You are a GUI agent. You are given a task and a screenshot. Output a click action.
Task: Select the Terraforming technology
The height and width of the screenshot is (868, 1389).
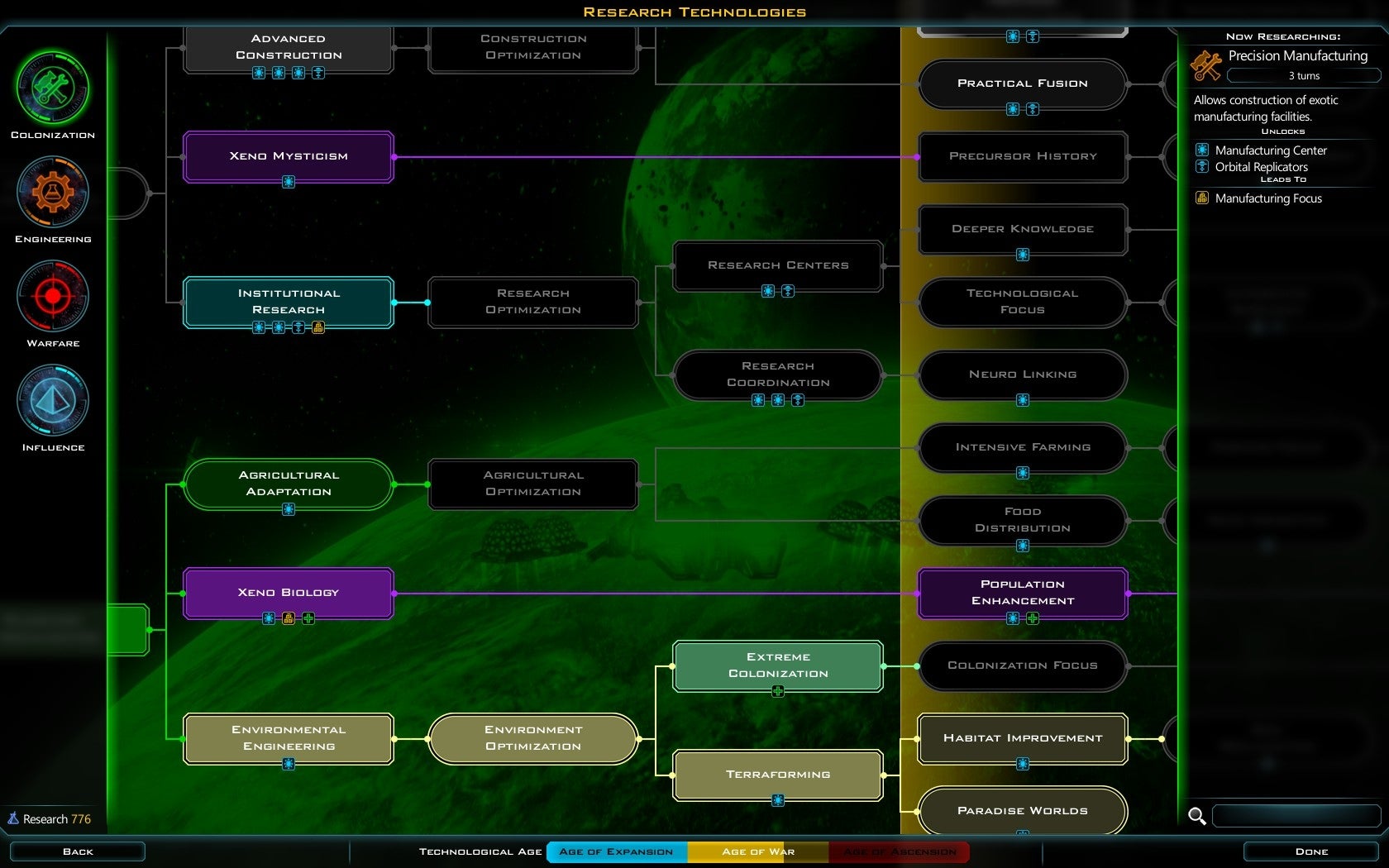click(778, 775)
